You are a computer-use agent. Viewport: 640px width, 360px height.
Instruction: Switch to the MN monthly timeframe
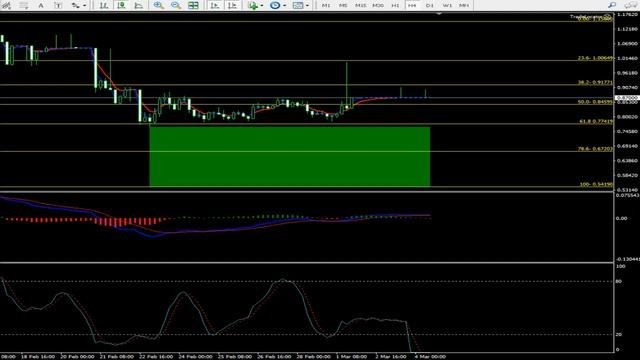[x=464, y=5]
